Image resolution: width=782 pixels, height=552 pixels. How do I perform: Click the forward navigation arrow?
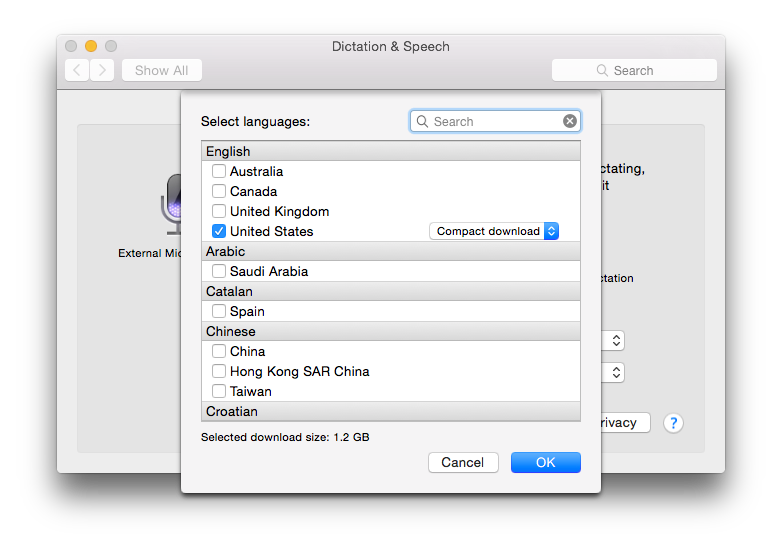(x=102, y=70)
